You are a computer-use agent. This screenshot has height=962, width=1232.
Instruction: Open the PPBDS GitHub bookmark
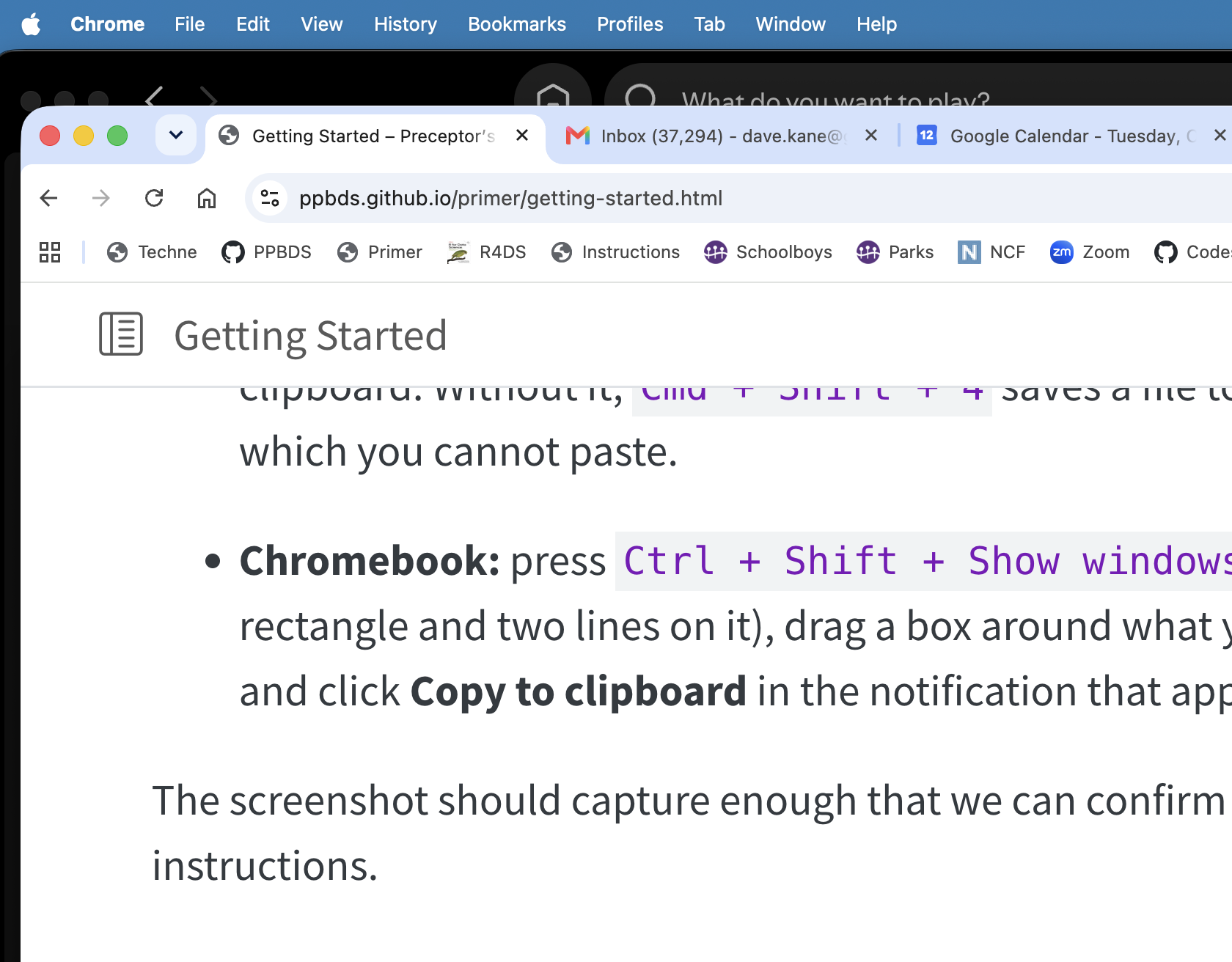(267, 252)
